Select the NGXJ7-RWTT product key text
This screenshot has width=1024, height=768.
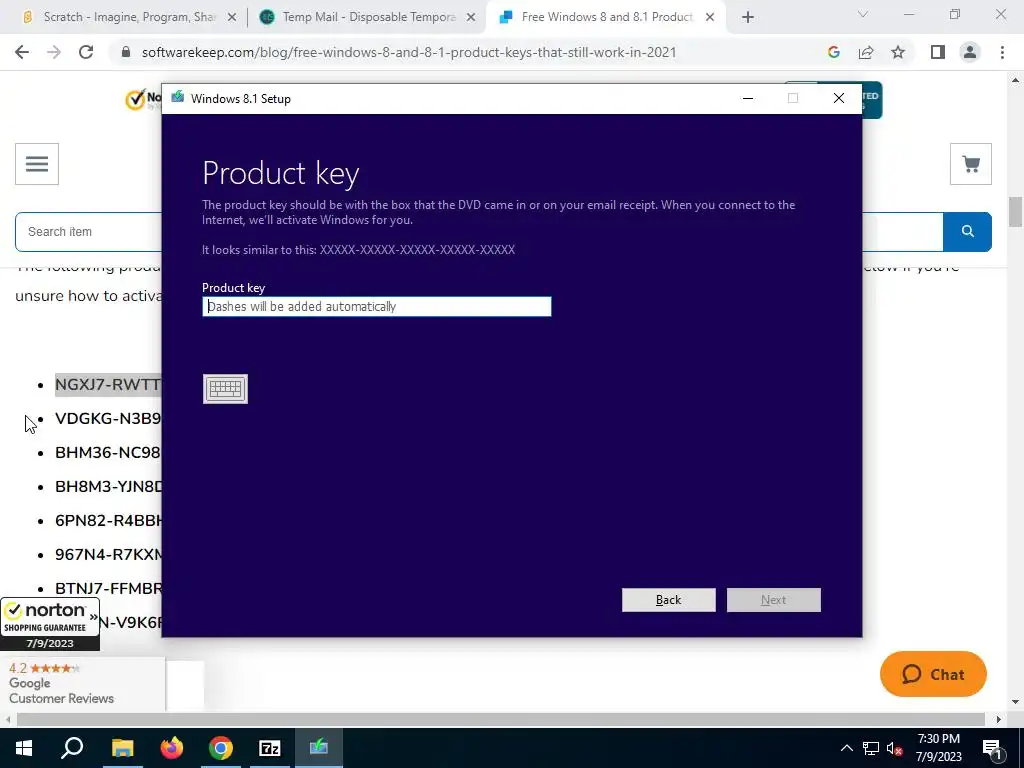click(108, 385)
